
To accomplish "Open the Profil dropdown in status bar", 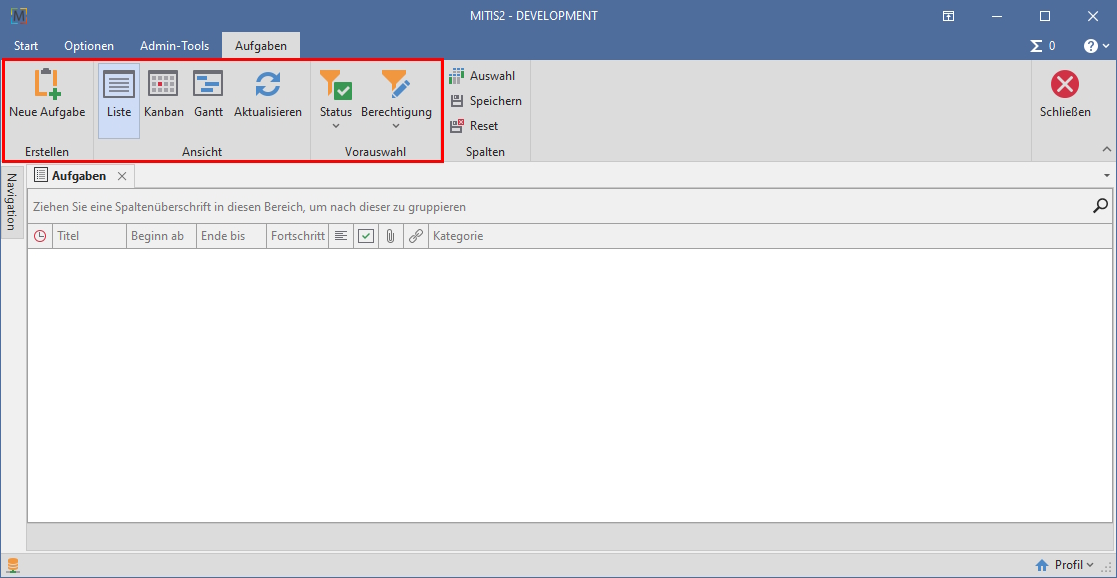I will [x=1067, y=565].
